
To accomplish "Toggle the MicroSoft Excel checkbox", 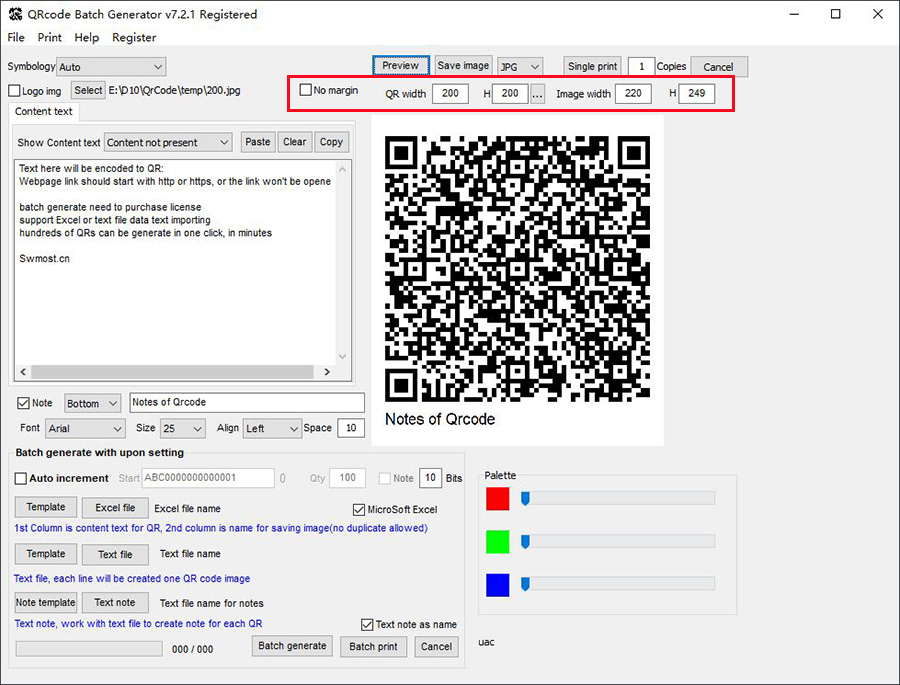I will pyautogui.click(x=359, y=509).
